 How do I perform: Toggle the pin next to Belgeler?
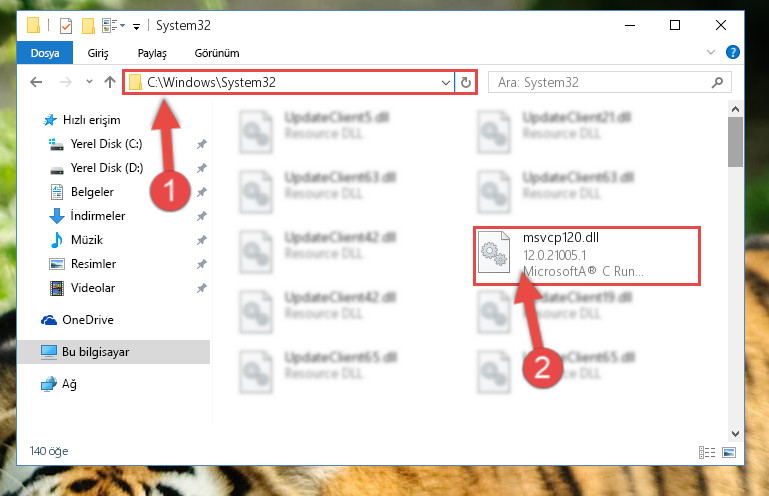point(202,192)
